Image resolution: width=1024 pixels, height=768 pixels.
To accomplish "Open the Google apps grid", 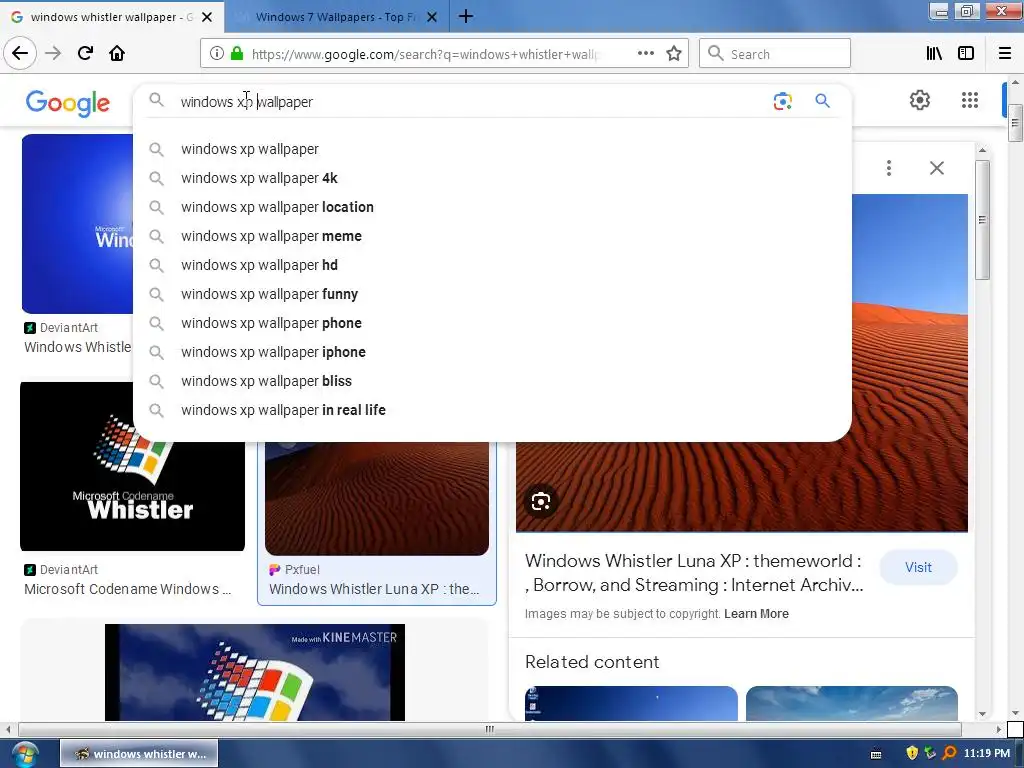I will [x=970, y=100].
